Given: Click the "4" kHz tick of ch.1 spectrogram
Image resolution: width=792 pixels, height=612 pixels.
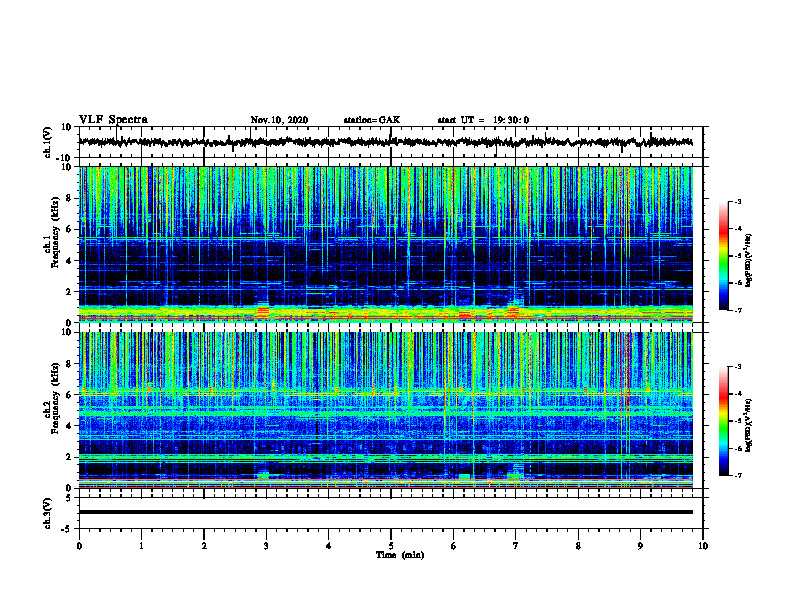Looking at the screenshot, I should [x=69, y=261].
